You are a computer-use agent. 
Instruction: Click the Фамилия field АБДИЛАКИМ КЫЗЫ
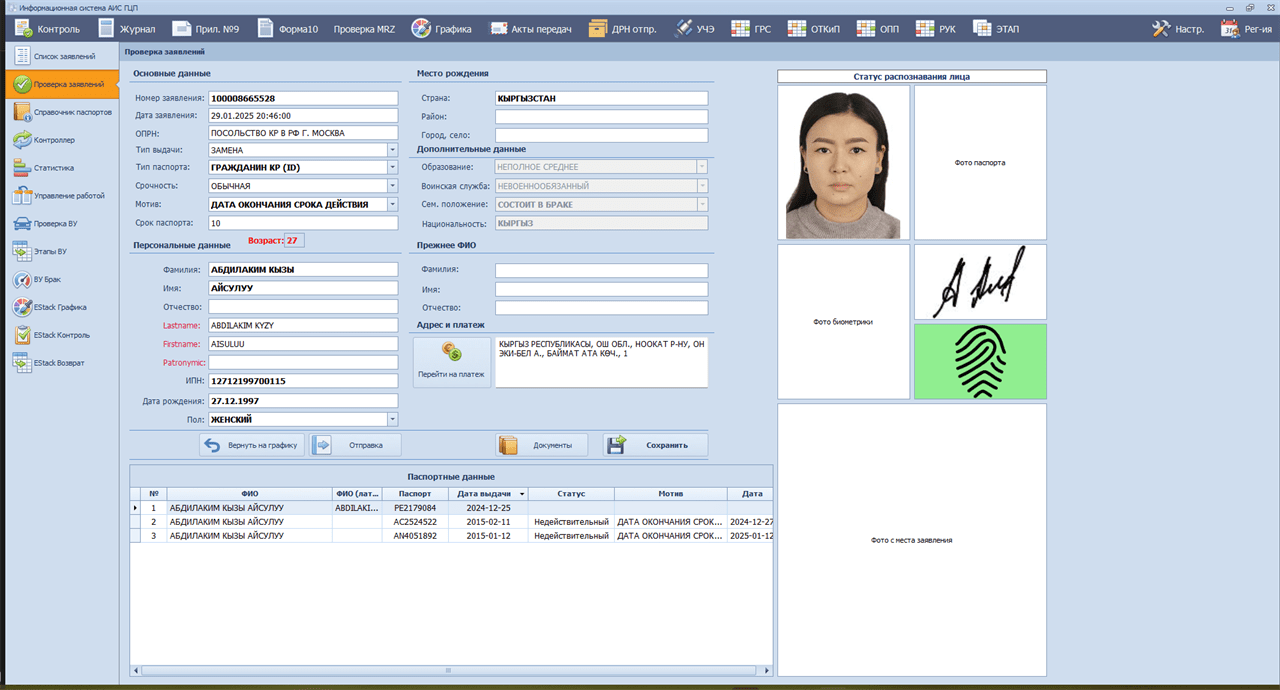pyautogui.click(x=303, y=269)
